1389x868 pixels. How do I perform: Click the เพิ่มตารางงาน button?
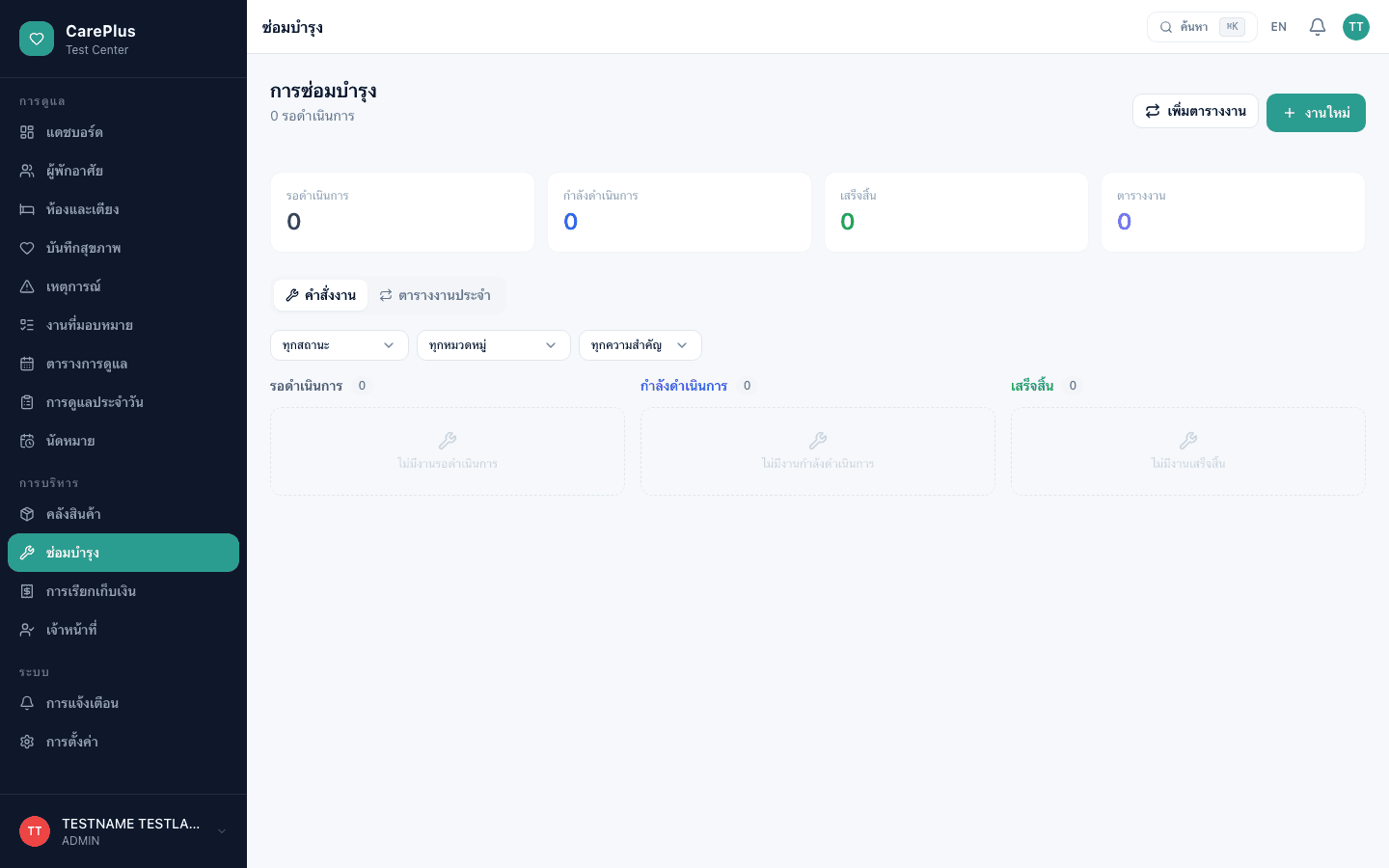tap(1195, 111)
